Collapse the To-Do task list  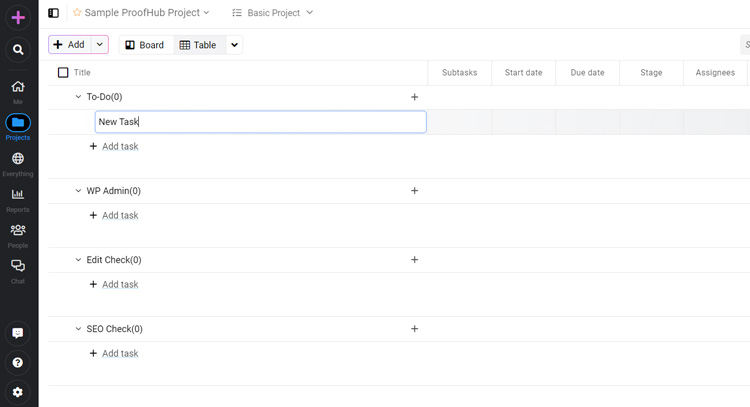coord(79,97)
